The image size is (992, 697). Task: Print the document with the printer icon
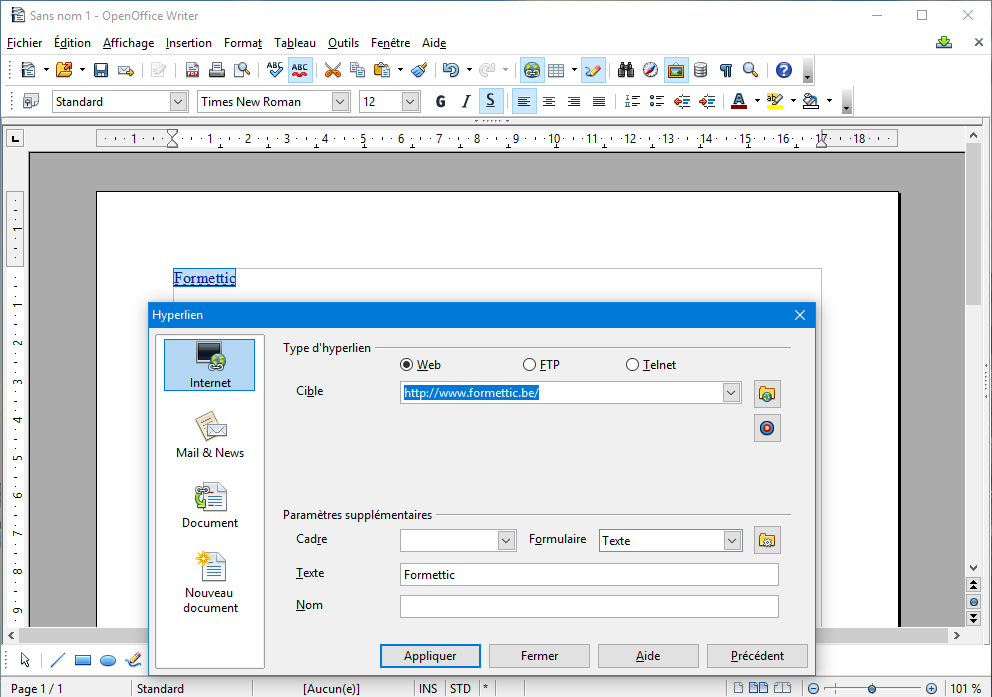tap(217, 70)
